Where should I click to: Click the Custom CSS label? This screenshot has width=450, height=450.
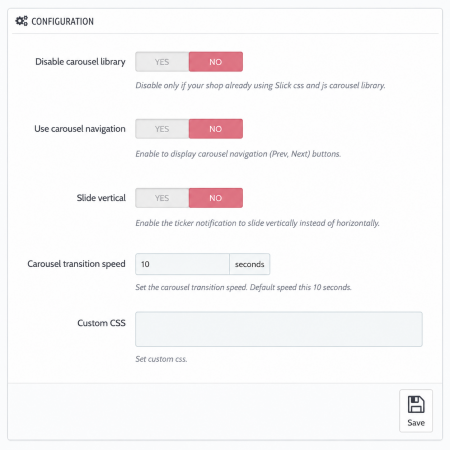101,323
